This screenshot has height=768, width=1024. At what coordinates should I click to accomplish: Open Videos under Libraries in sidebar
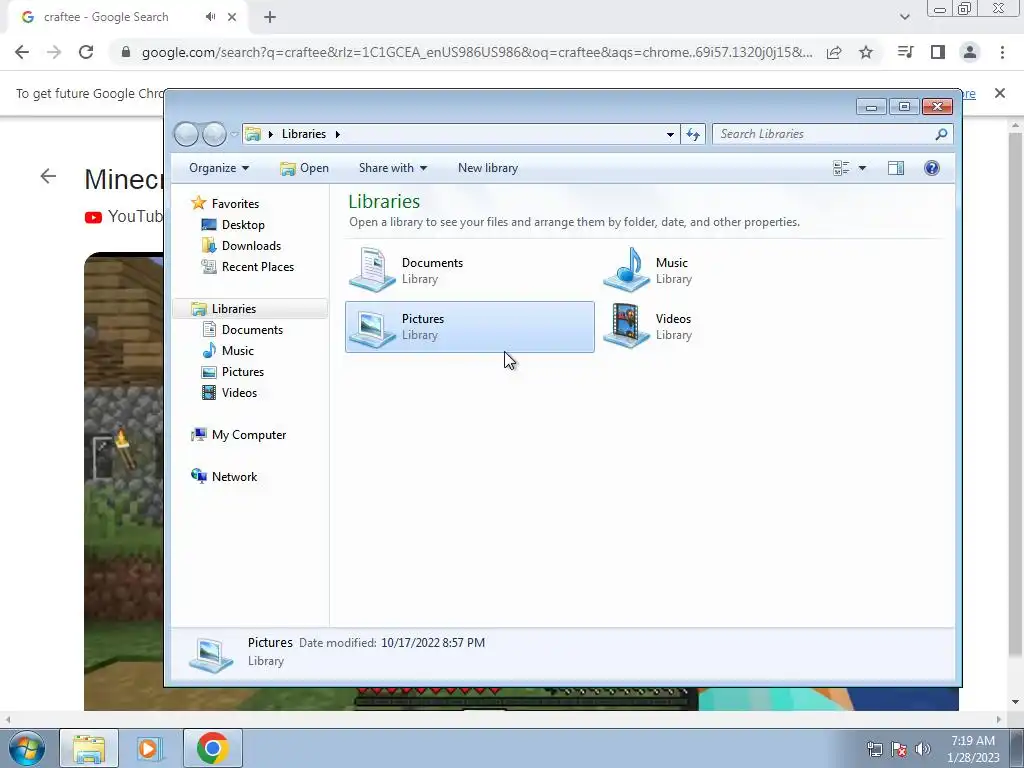click(239, 392)
